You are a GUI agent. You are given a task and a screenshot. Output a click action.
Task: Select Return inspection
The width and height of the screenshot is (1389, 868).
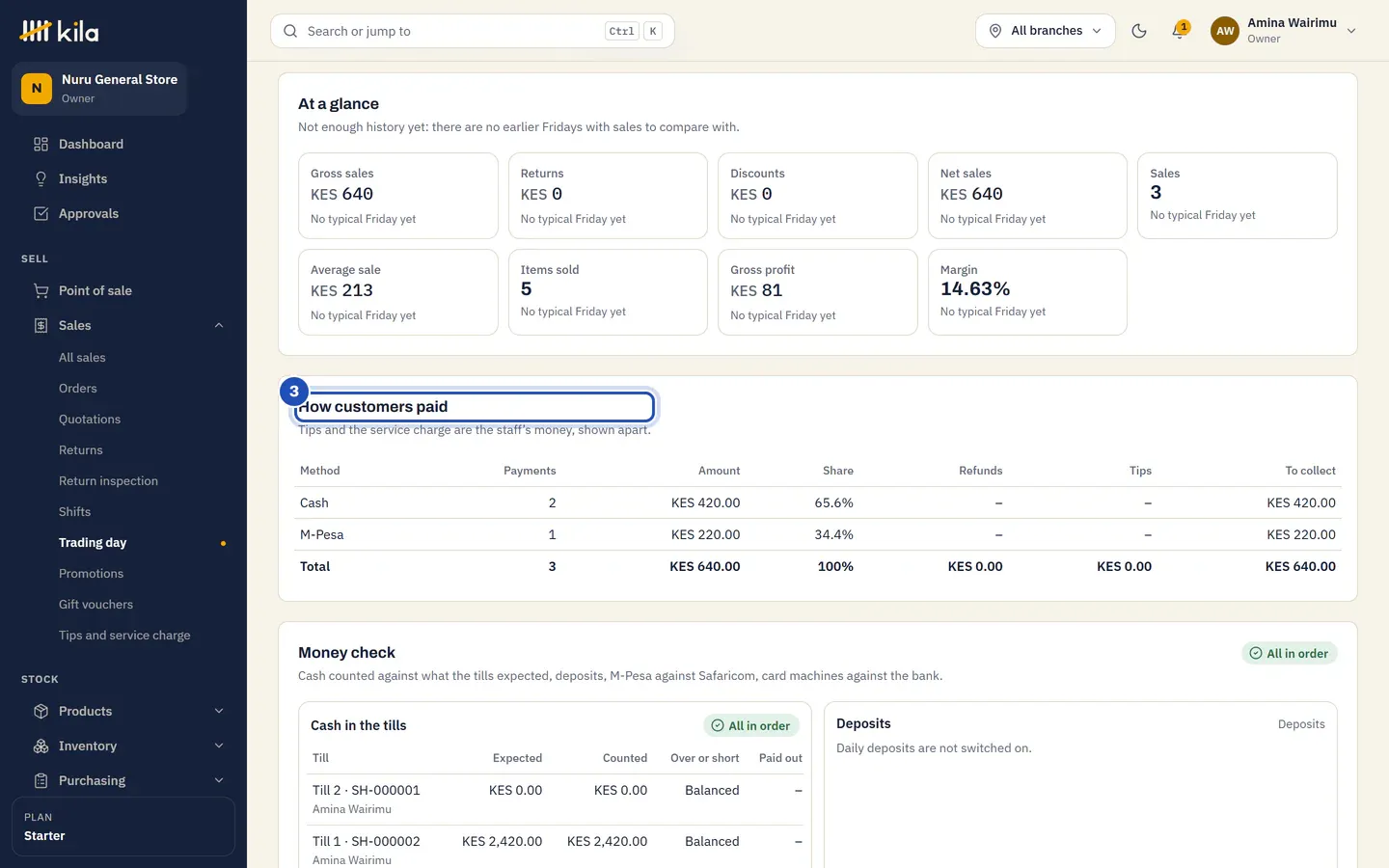click(x=108, y=481)
